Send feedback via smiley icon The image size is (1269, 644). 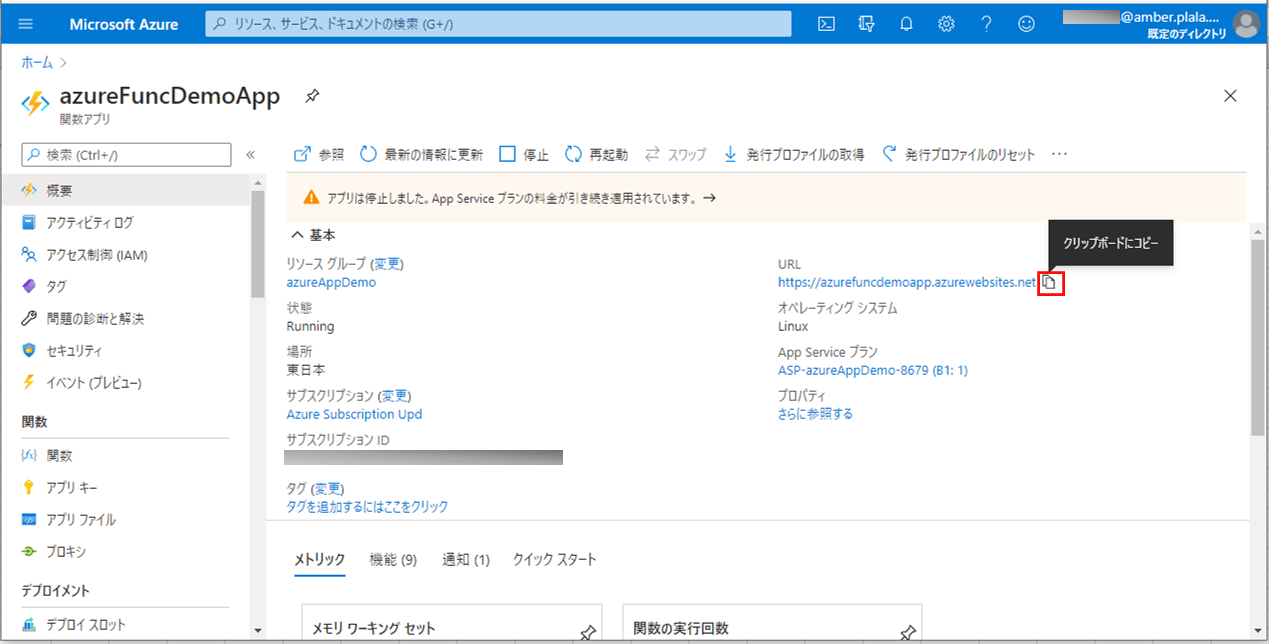click(1026, 23)
